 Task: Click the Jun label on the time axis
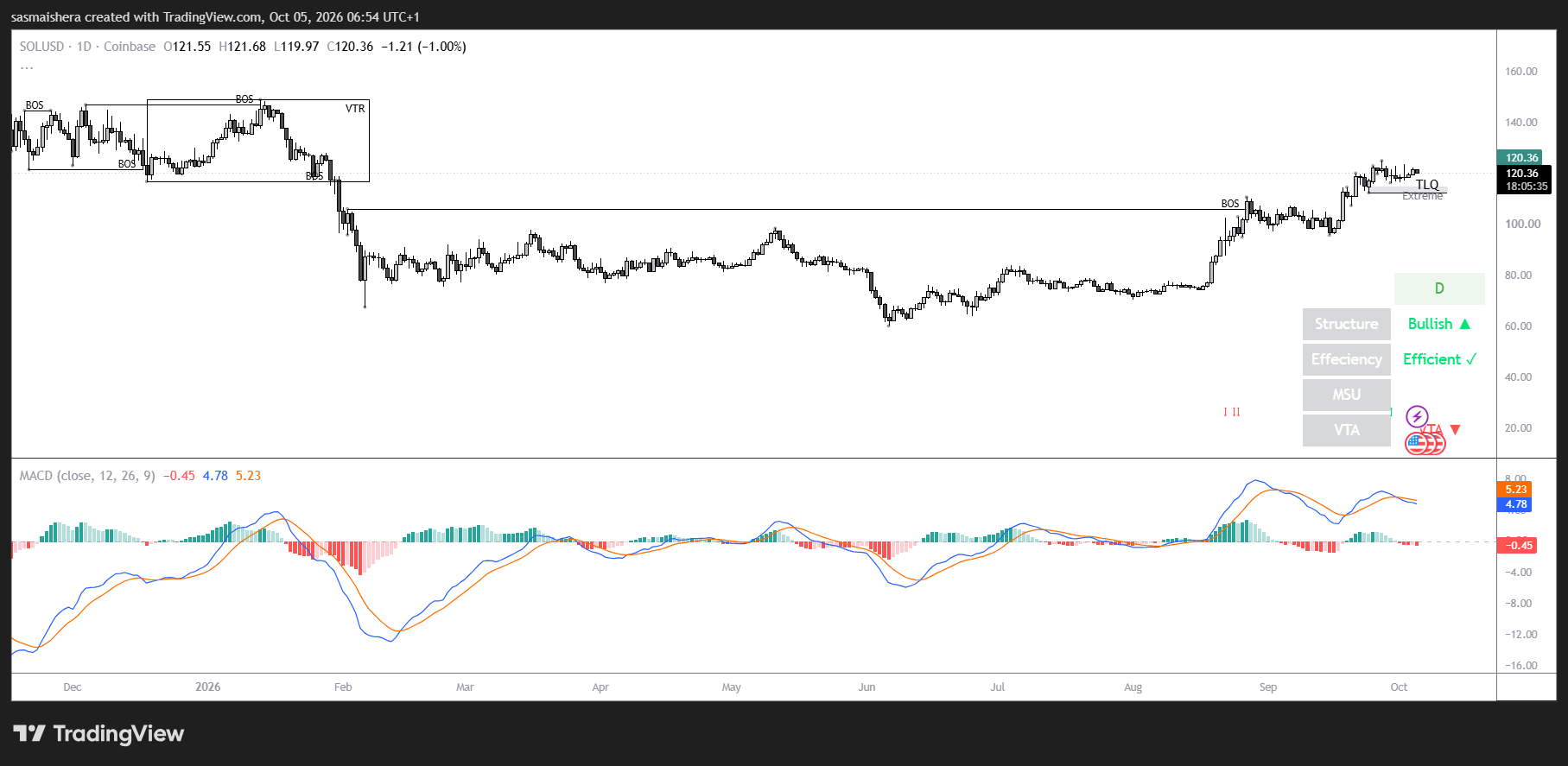coord(867,687)
